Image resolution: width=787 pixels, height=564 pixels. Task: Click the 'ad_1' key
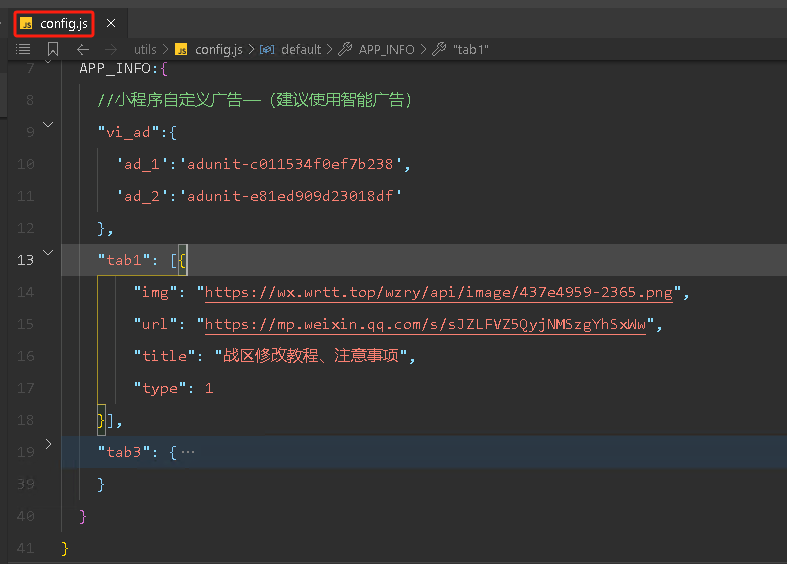142,164
